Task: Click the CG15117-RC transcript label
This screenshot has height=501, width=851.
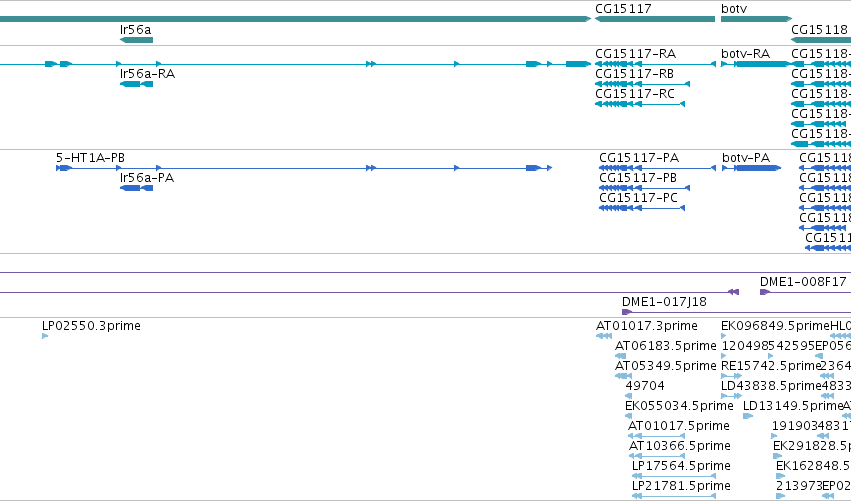Action: [x=635, y=94]
